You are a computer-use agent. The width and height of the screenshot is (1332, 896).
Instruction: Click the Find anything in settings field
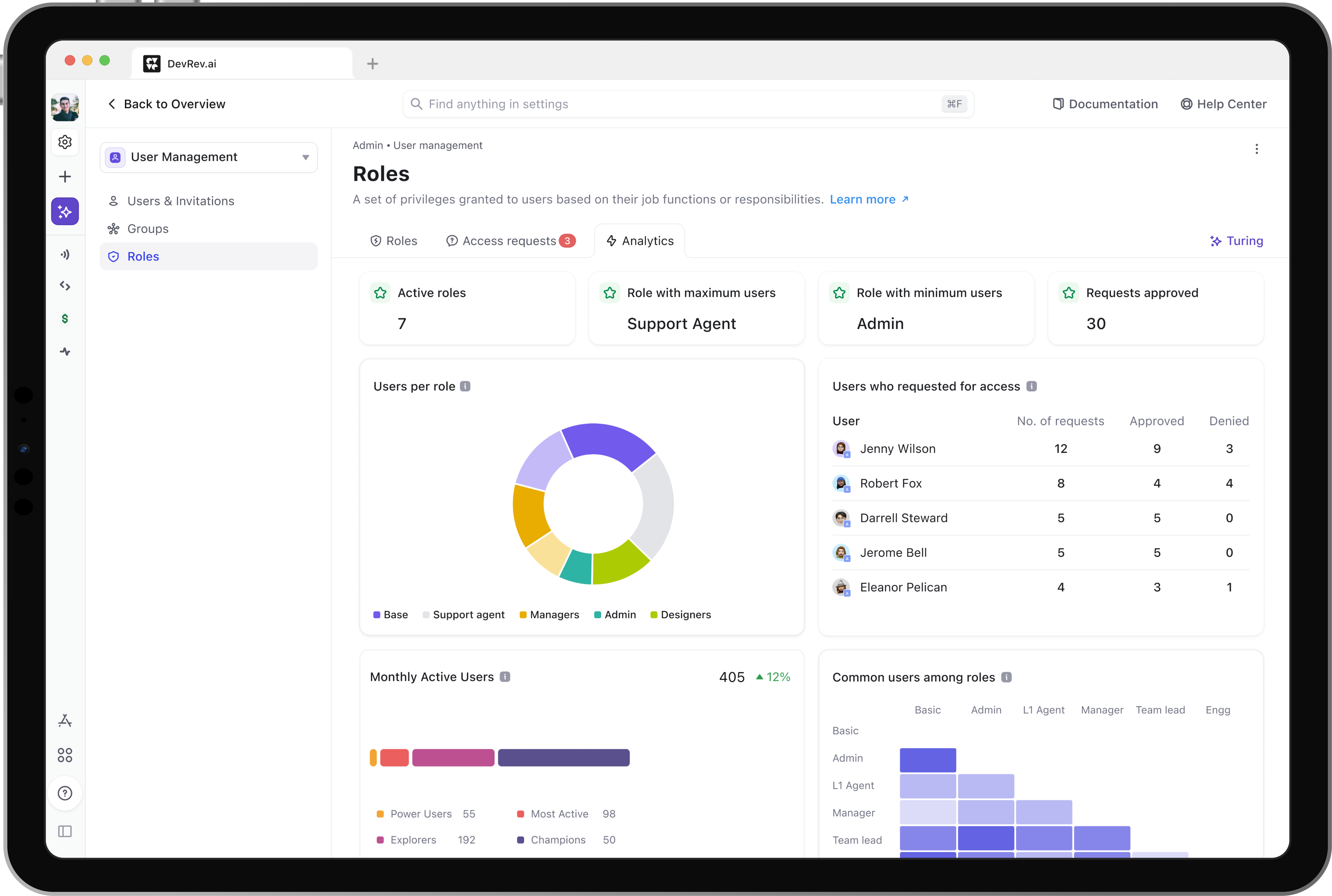(688, 104)
